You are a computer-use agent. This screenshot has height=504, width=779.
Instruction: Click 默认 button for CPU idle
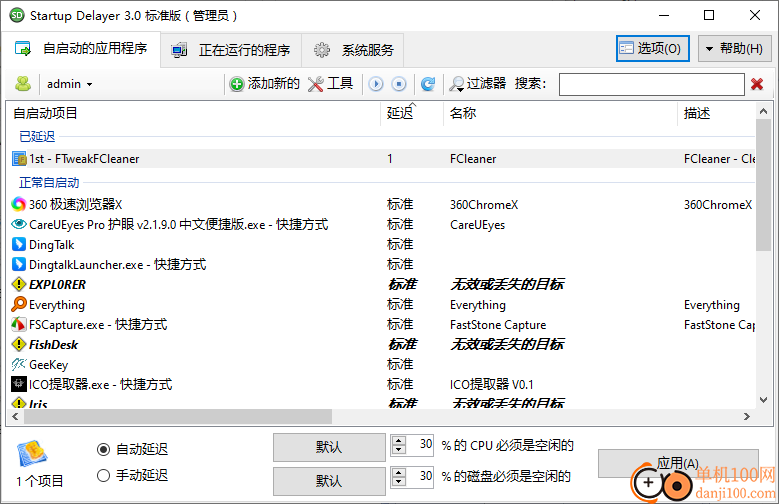[x=329, y=447]
